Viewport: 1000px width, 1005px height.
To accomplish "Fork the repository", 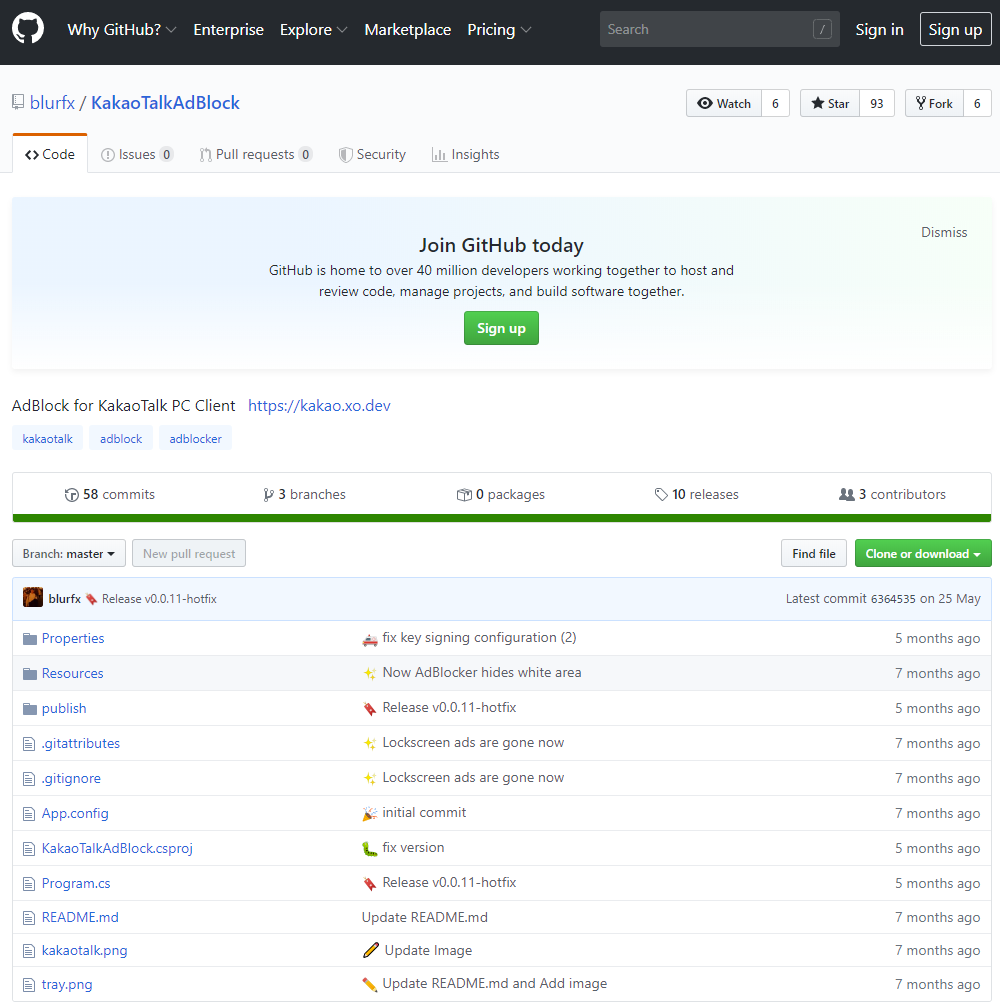I will pos(934,103).
